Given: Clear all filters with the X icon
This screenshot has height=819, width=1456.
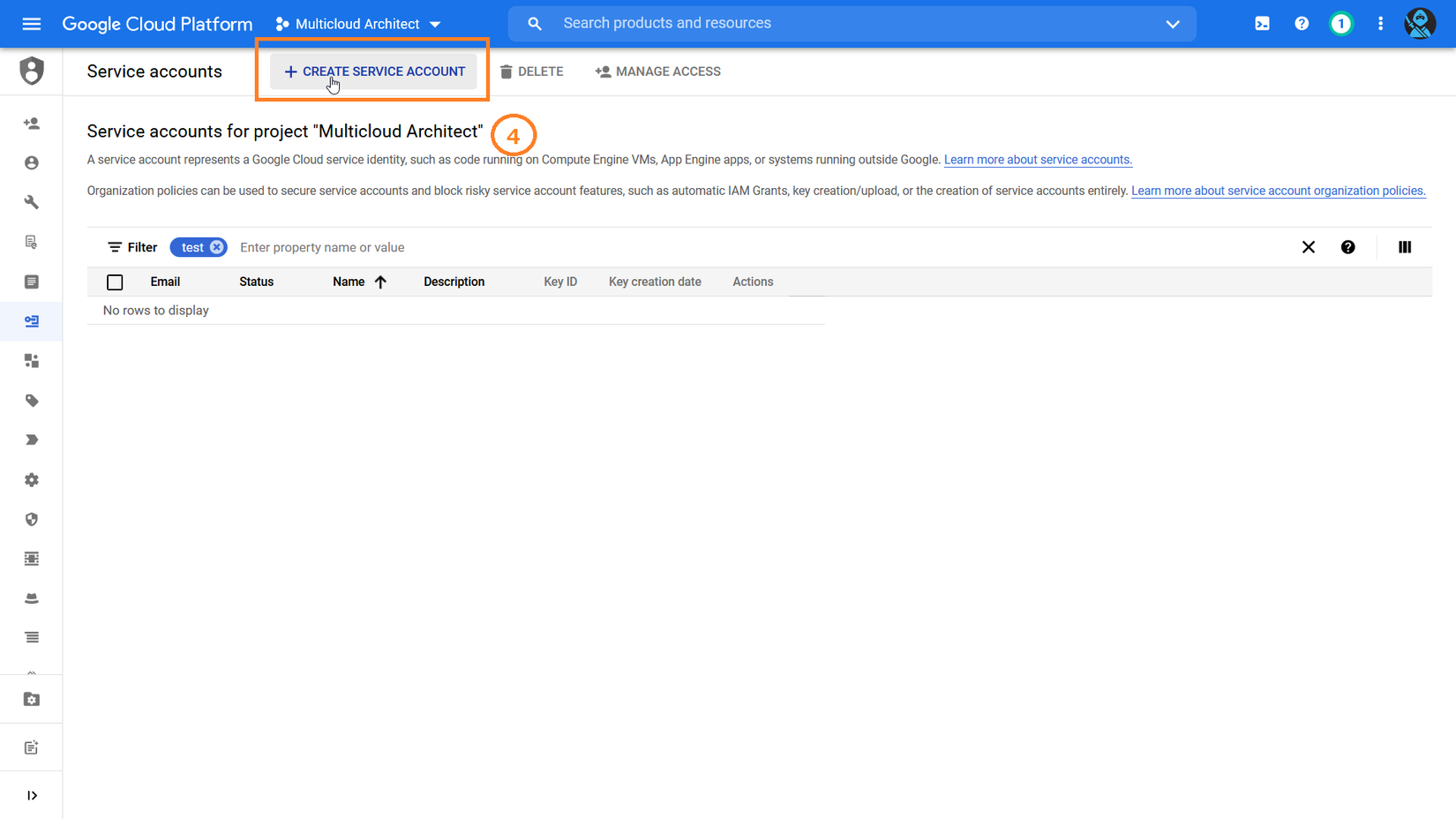Looking at the screenshot, I should 1309,247.
